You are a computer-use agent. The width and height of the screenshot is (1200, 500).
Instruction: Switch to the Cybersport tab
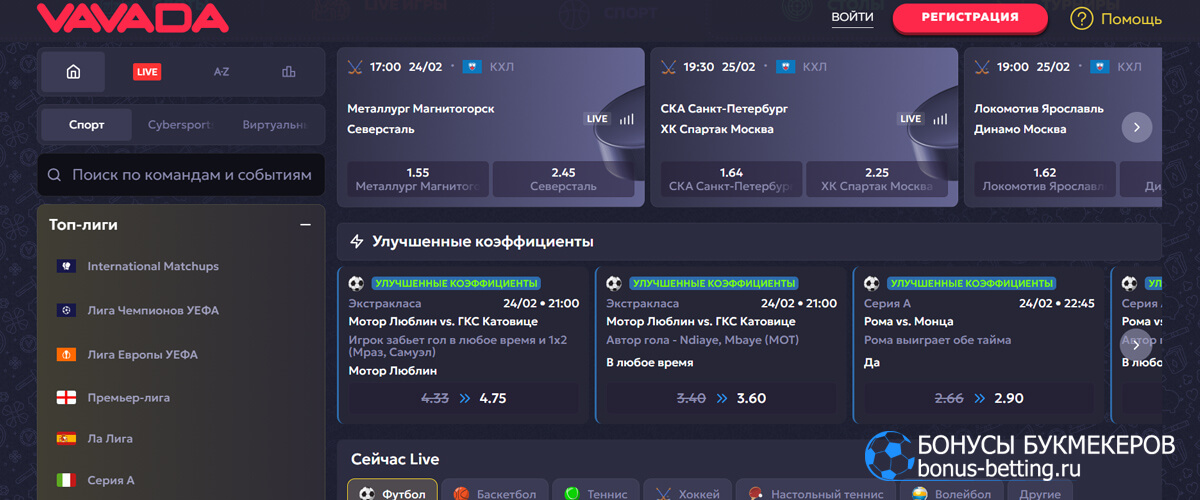pos(180,125)
